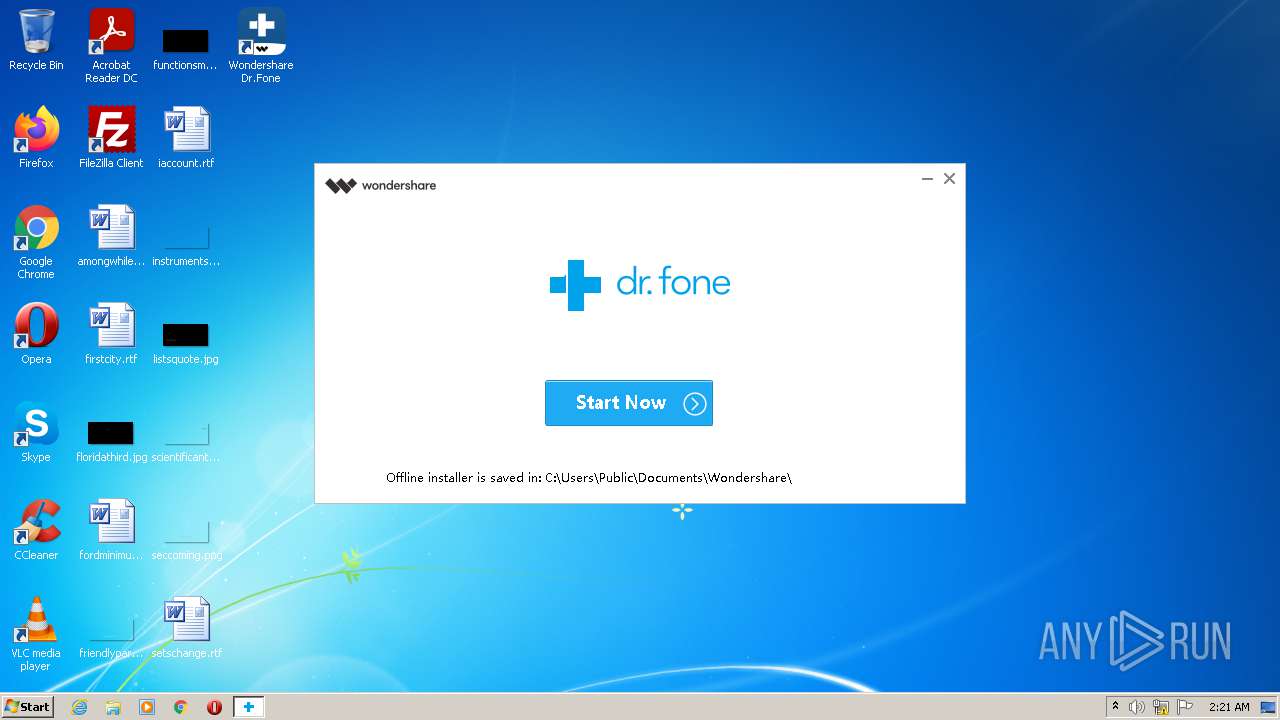Click the network tray icon
Screen dimensions: 1280x720
click(1161, 707)
